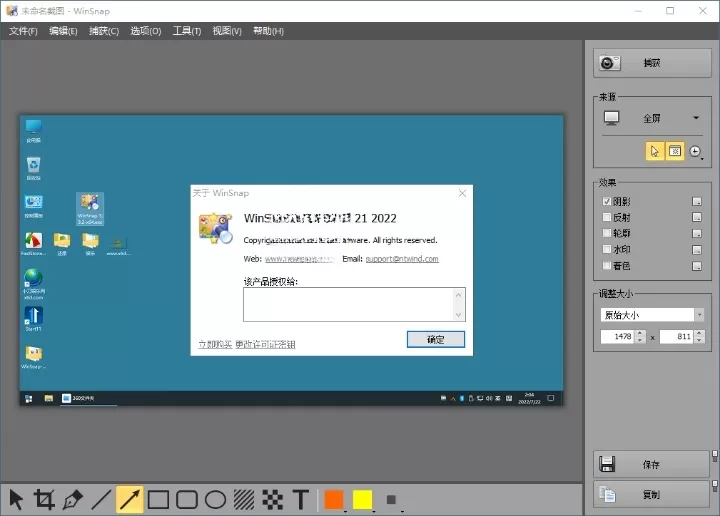Click the width field showing 1478
The height and width of the screenshot is (516, 720).
coord(618,337)
